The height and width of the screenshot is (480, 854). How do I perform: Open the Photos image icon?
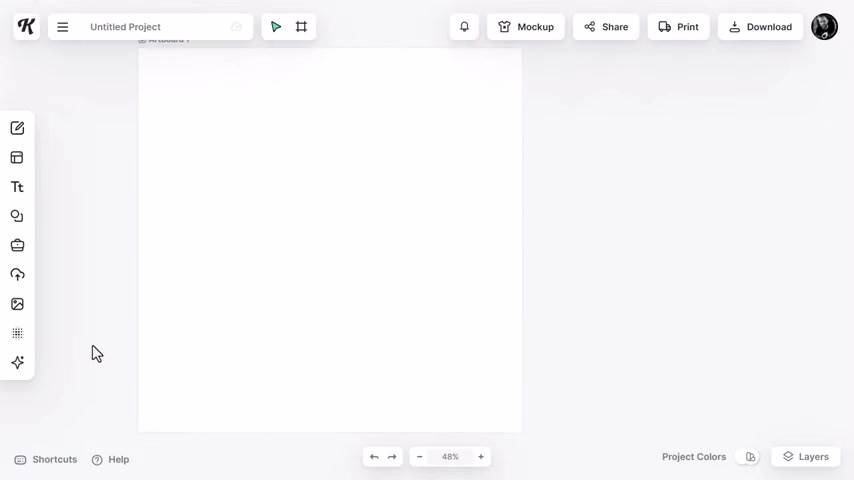click(x=17, y=304)
